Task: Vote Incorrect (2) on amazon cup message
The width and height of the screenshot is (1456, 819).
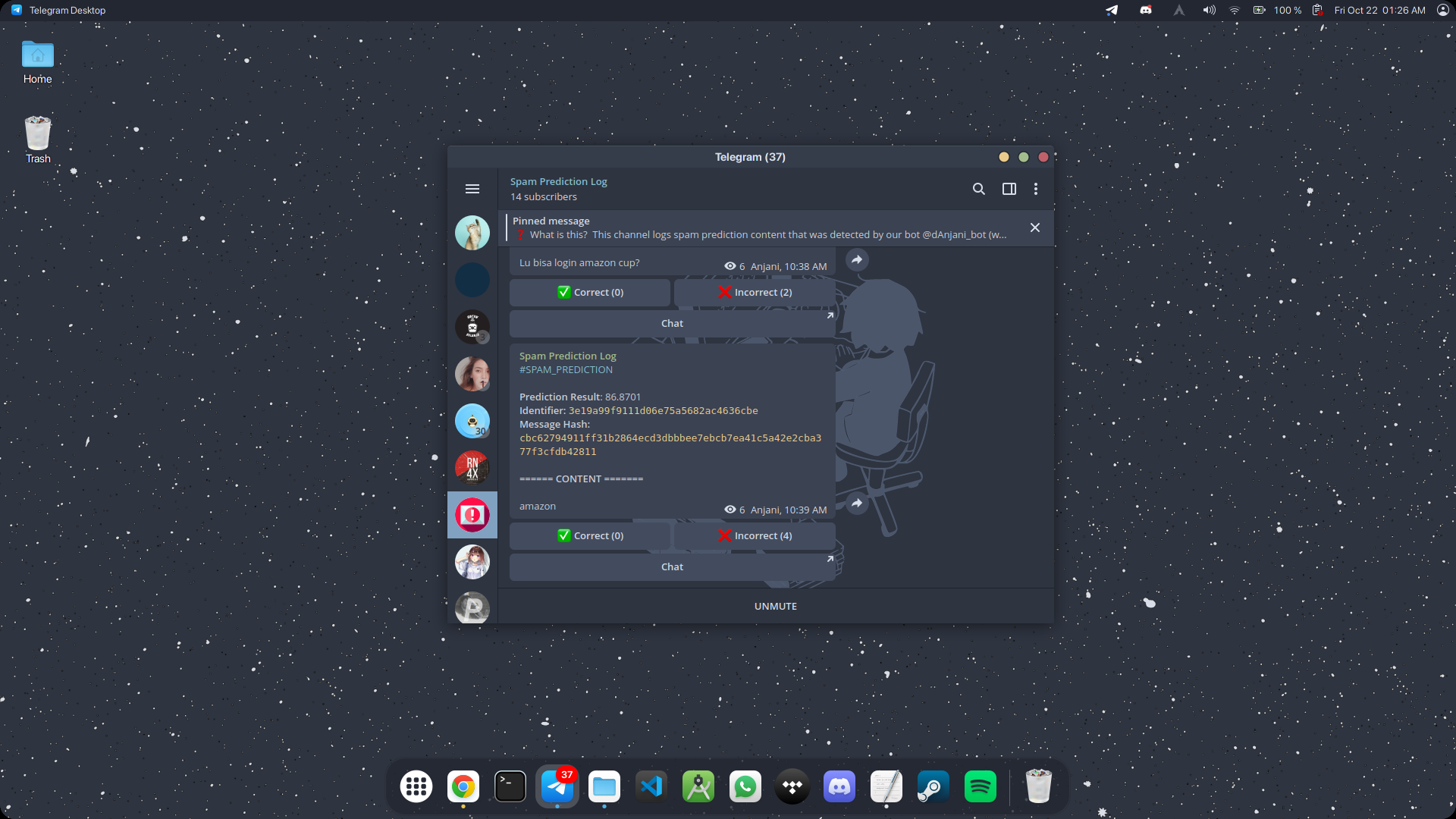Action: point(755,293)
